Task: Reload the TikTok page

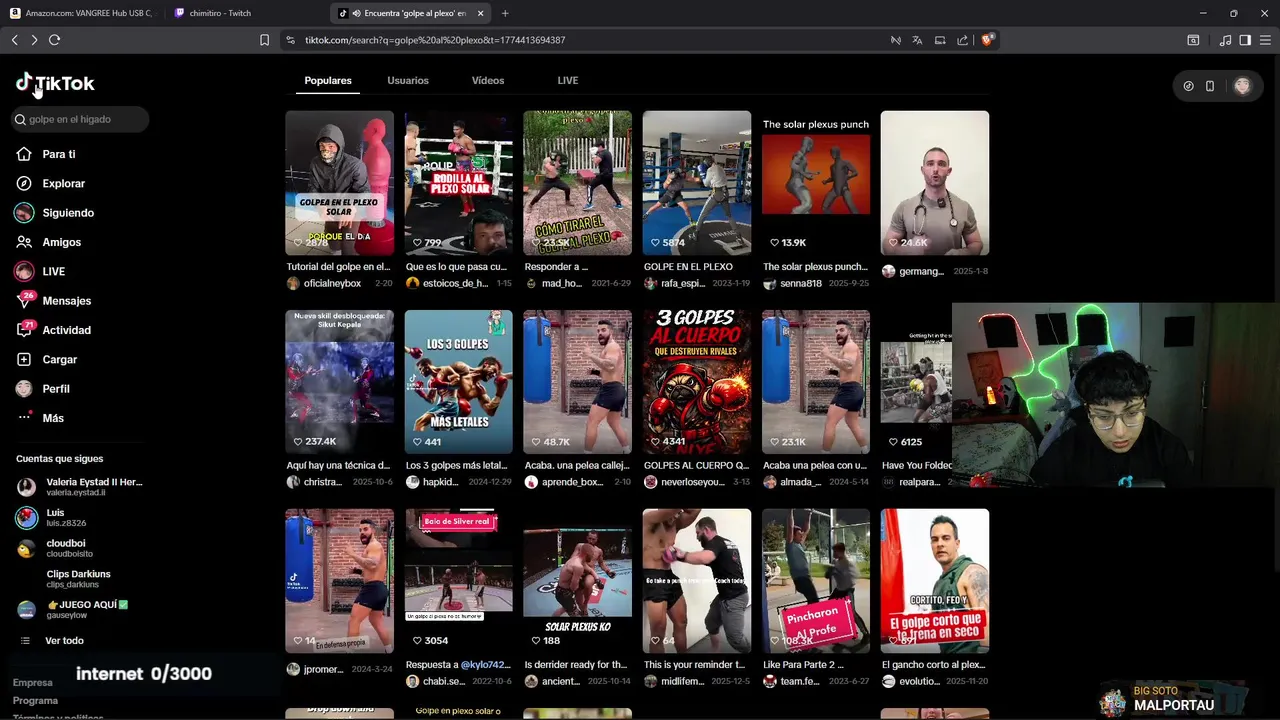Action: [54, 40]
